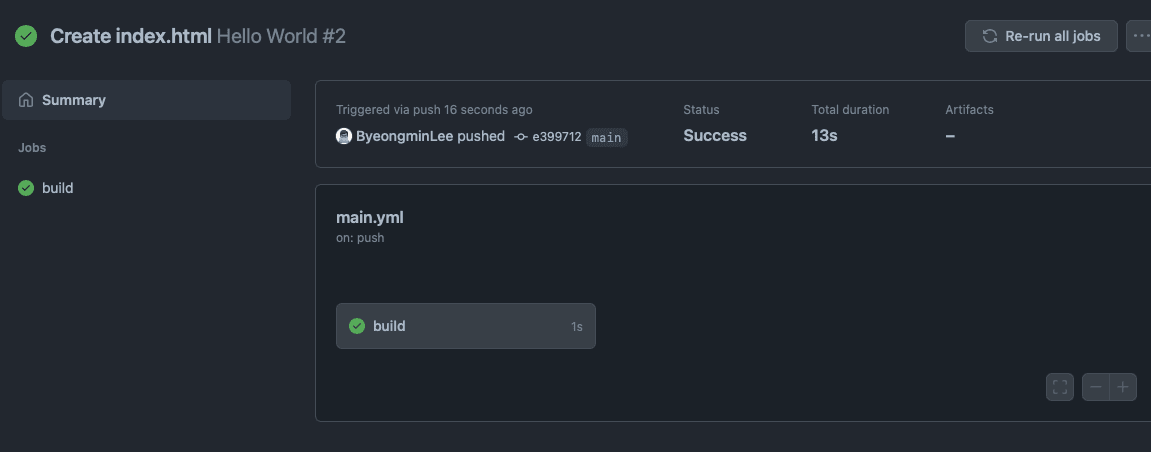Image resolution: width=1151 pixels, height=452 pixels.
Task: Click the refresh icon in Re-run button
Action: [990, 36]
